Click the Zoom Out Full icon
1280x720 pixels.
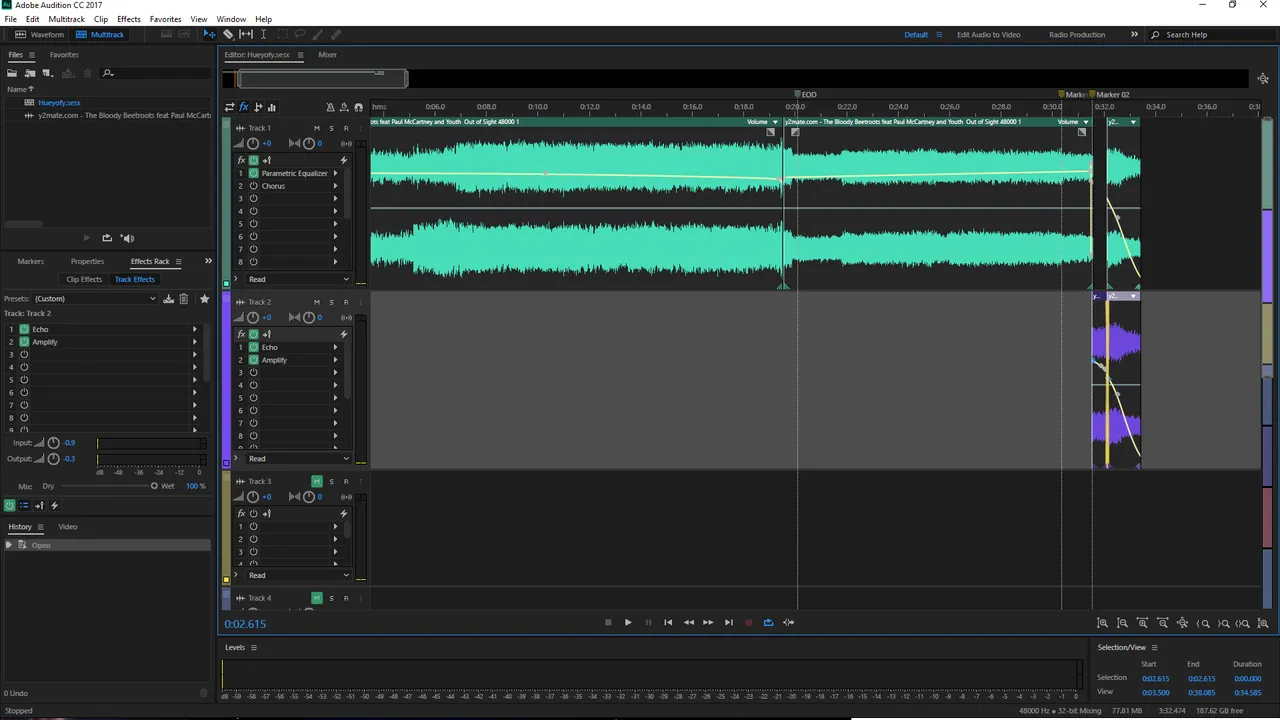[x=1182, y=623]
